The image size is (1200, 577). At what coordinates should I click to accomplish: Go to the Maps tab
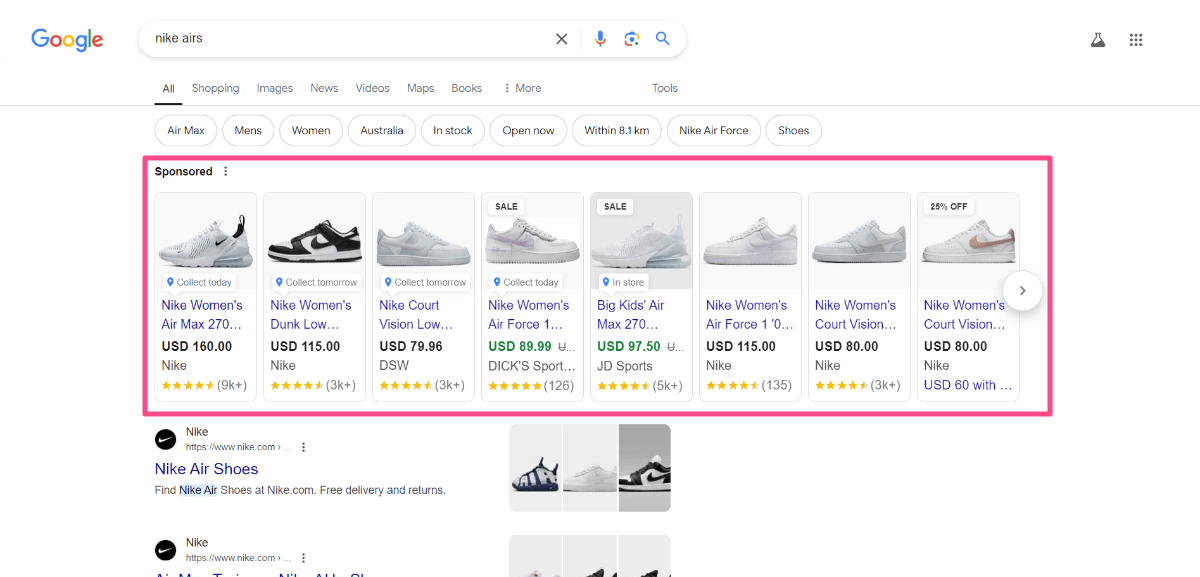coord(421,88)
